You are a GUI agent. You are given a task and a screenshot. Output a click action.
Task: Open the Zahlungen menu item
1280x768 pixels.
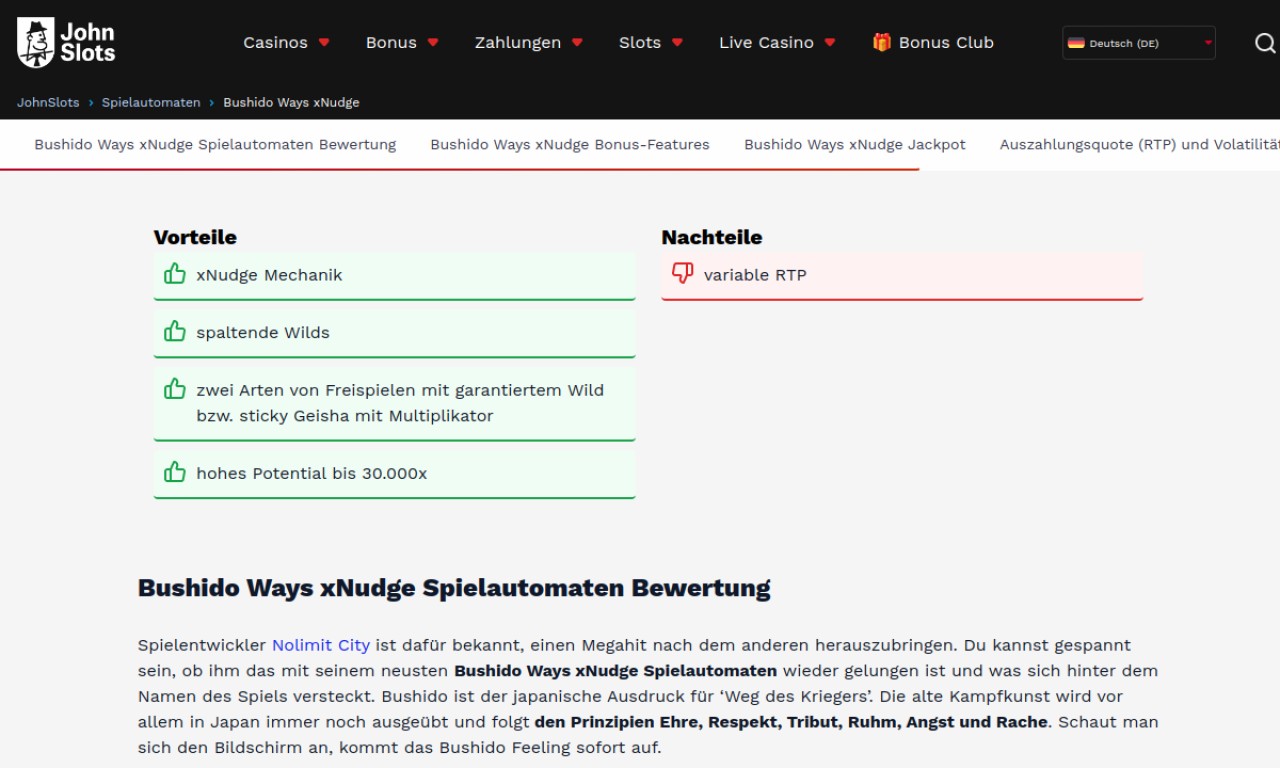[518, 43]
